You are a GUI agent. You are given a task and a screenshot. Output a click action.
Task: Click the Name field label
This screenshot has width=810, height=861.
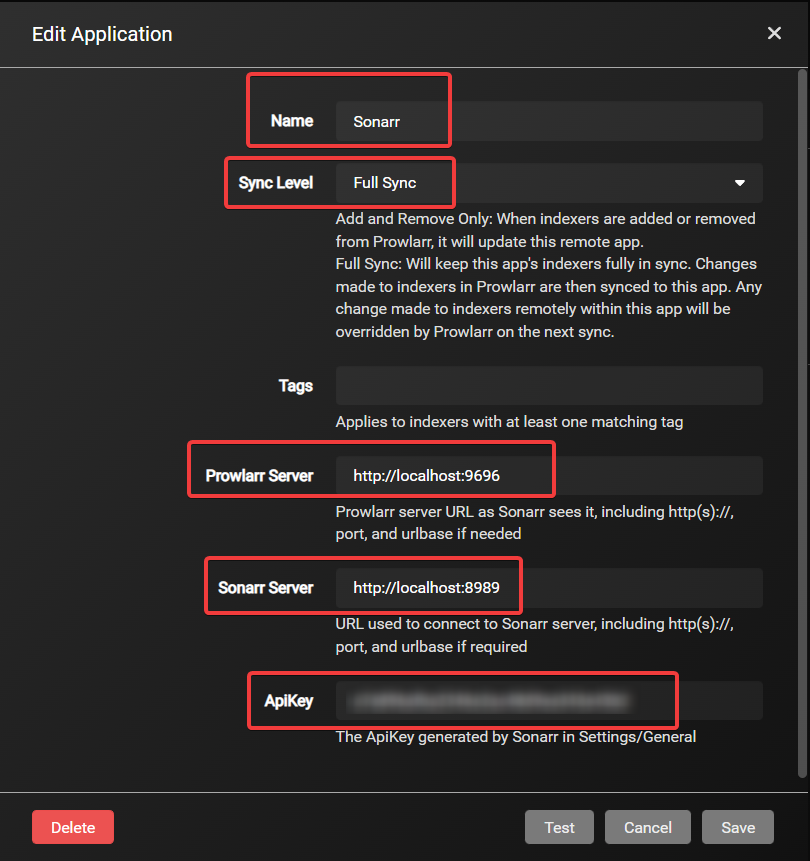292,121
